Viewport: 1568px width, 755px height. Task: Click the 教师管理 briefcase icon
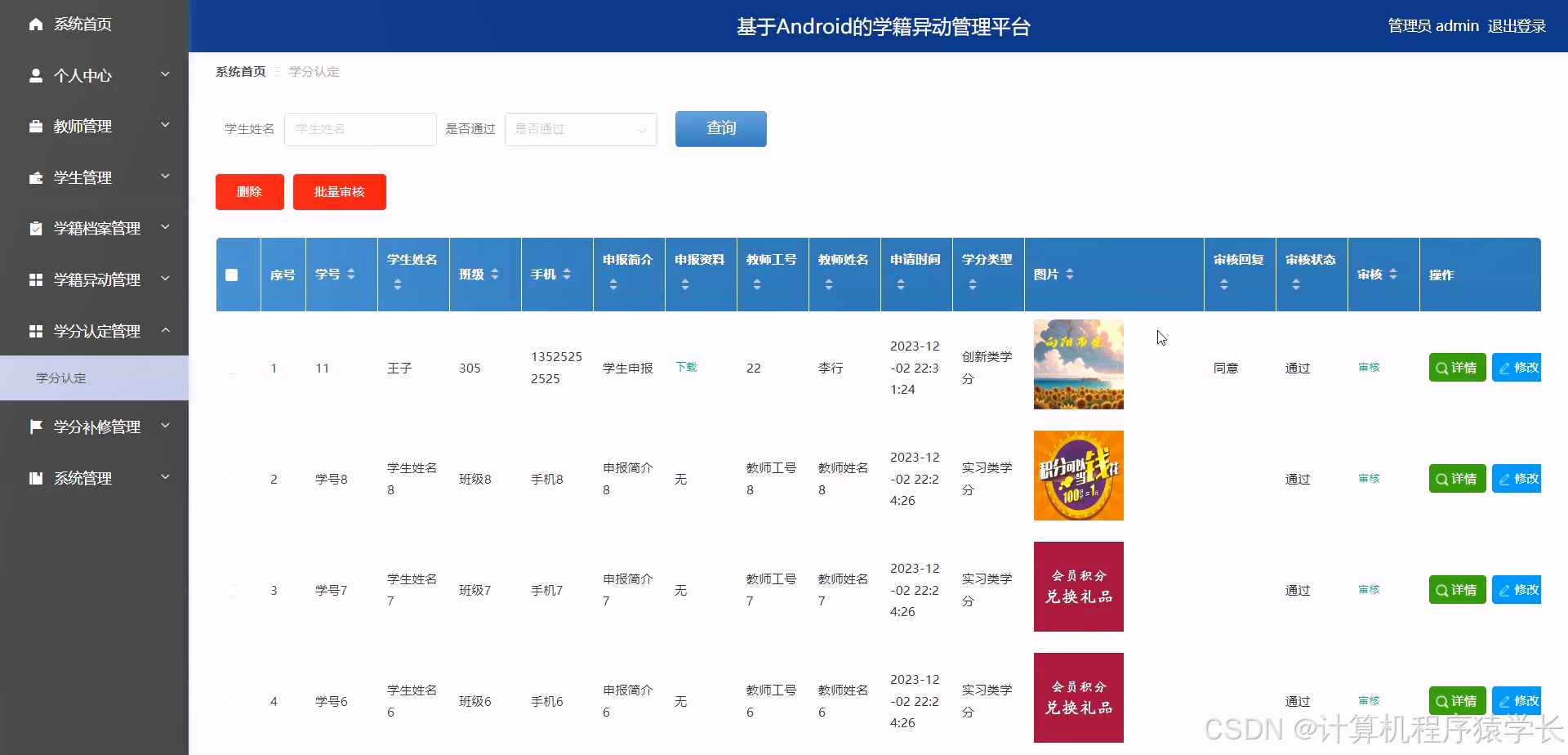(34, 126)
